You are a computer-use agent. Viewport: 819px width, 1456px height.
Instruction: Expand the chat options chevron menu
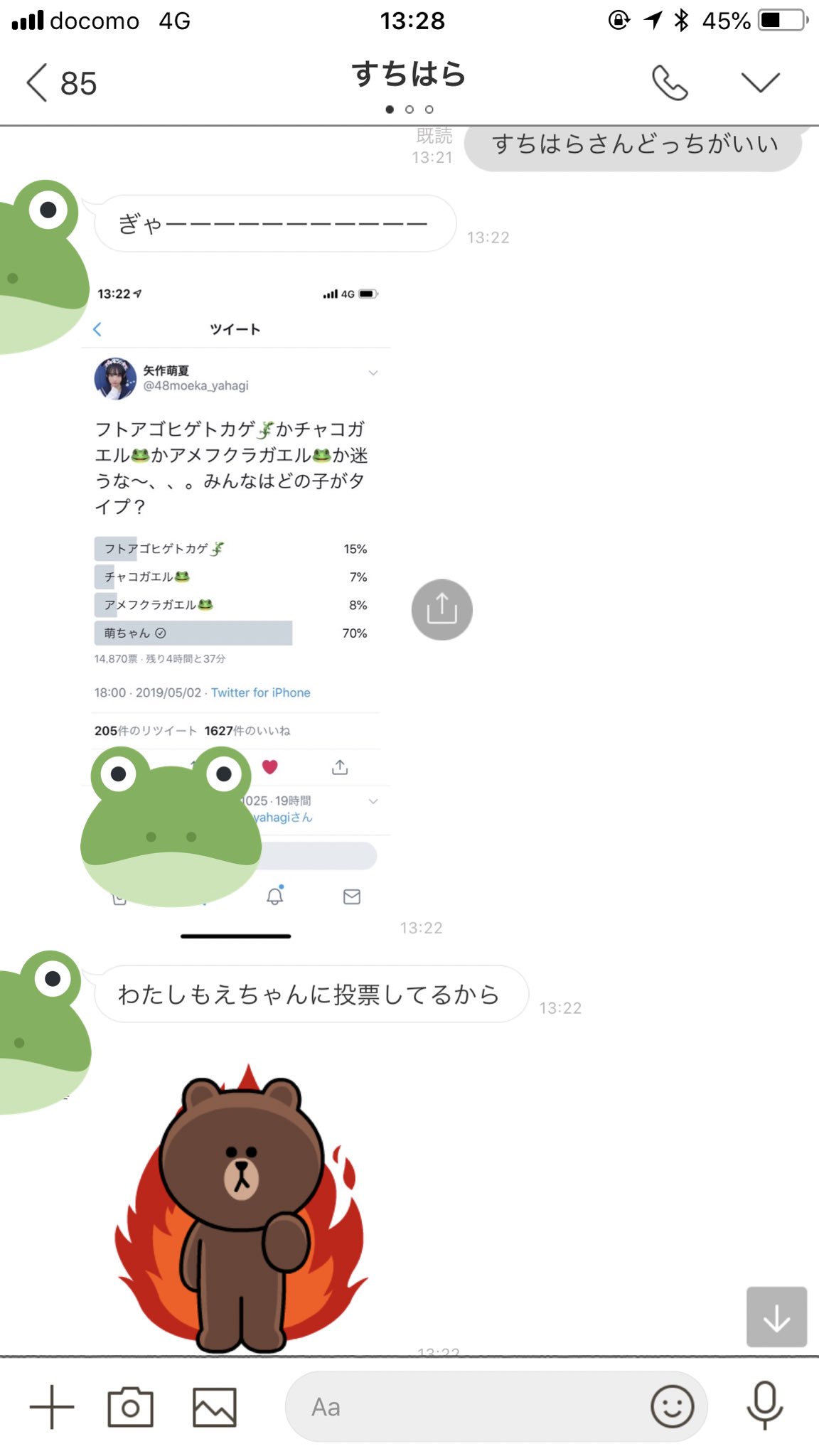[760, 82]
